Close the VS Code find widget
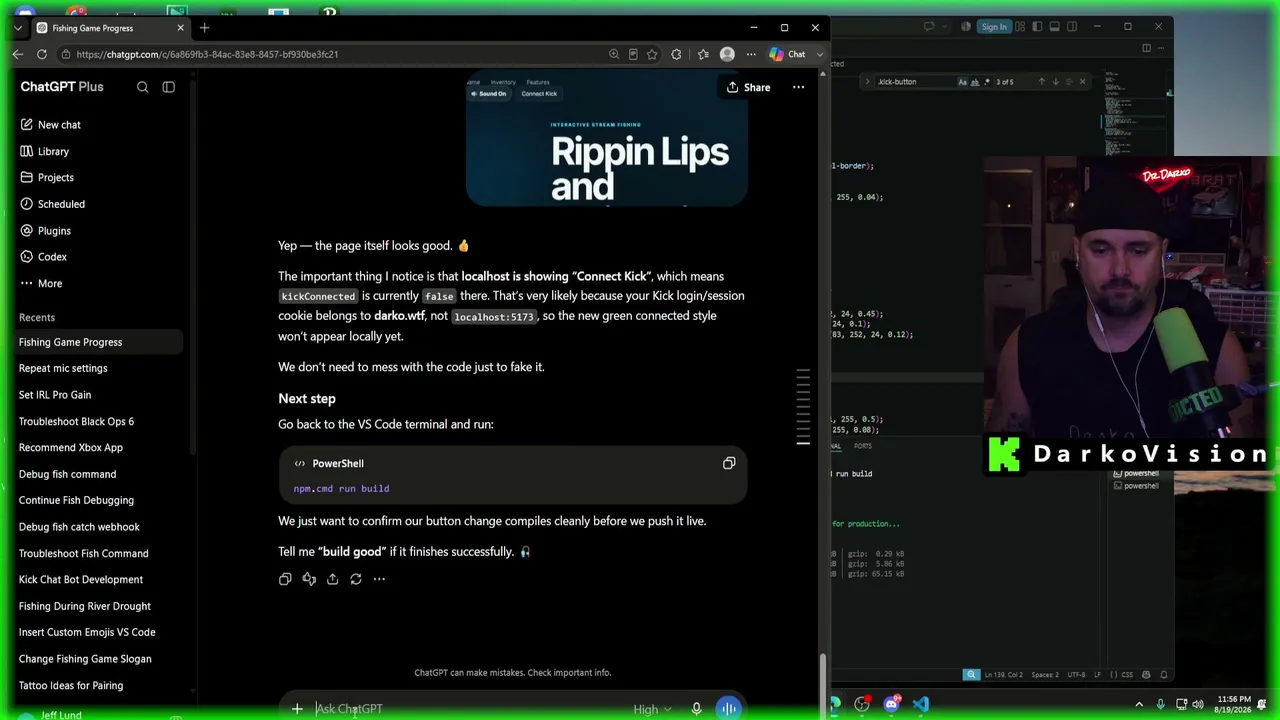This screenshot has height=720, width=1280. [1082, 81]
